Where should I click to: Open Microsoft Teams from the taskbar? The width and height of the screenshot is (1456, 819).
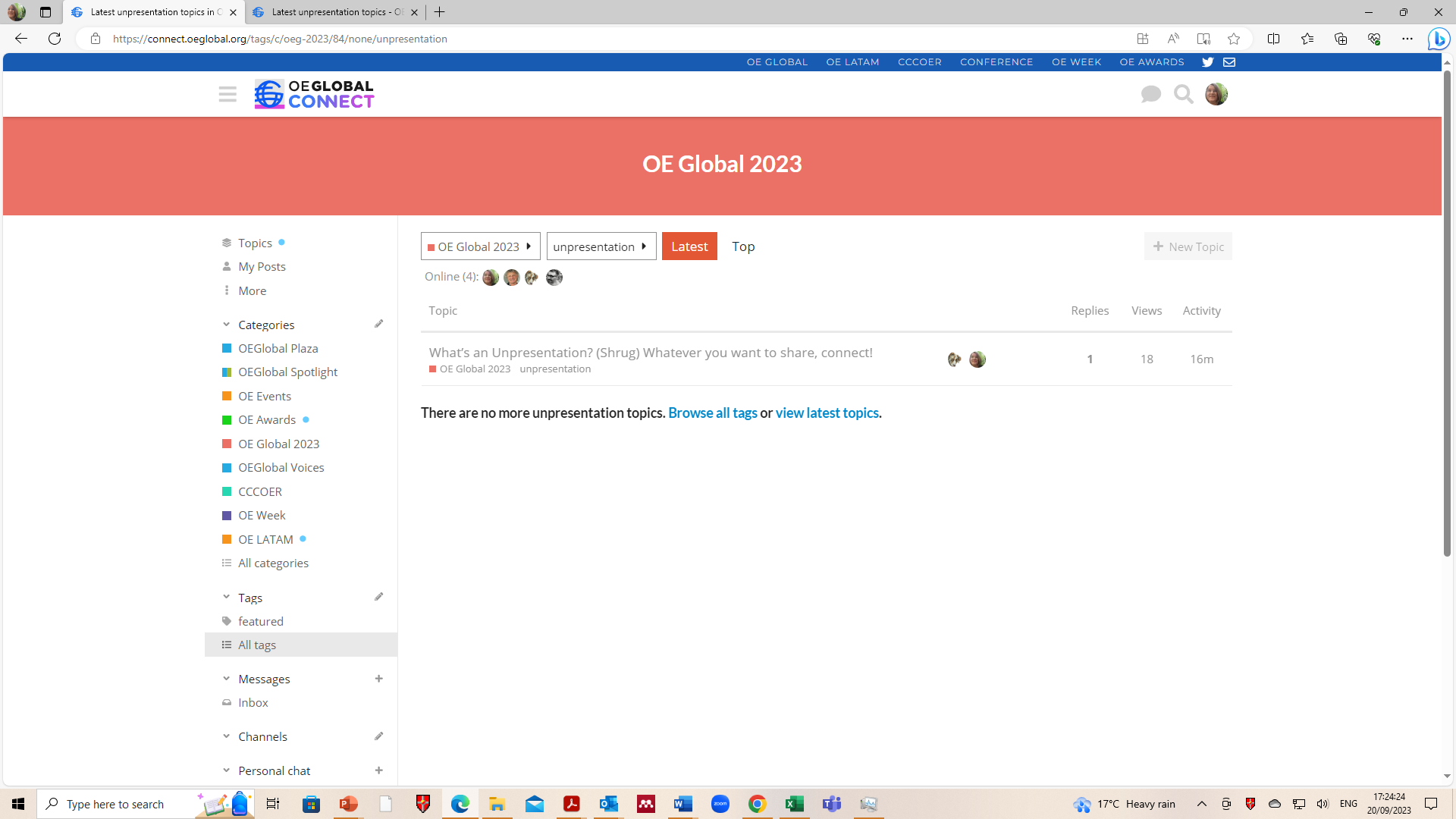[832, 804]
